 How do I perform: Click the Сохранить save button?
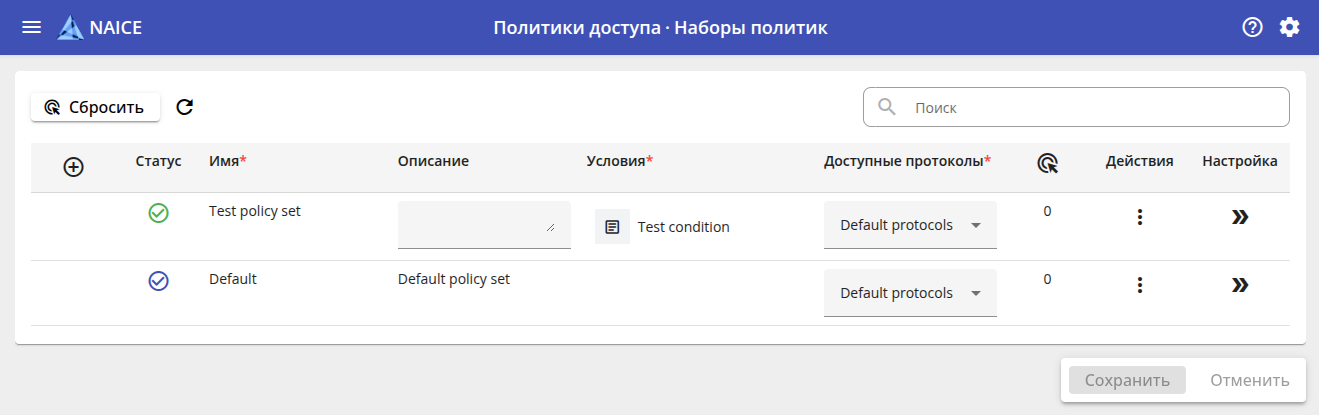(1127, 380)
